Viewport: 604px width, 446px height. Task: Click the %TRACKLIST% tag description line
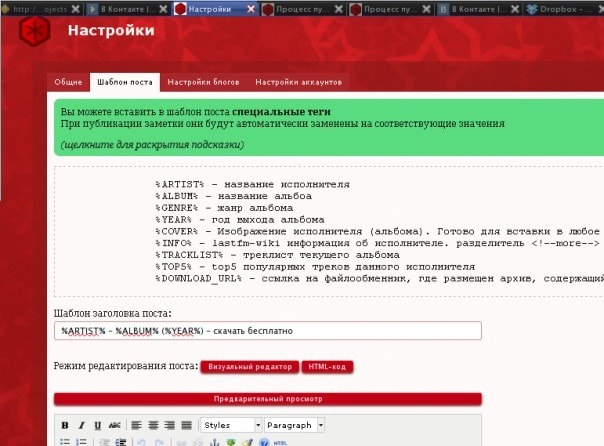coord(277,255)
